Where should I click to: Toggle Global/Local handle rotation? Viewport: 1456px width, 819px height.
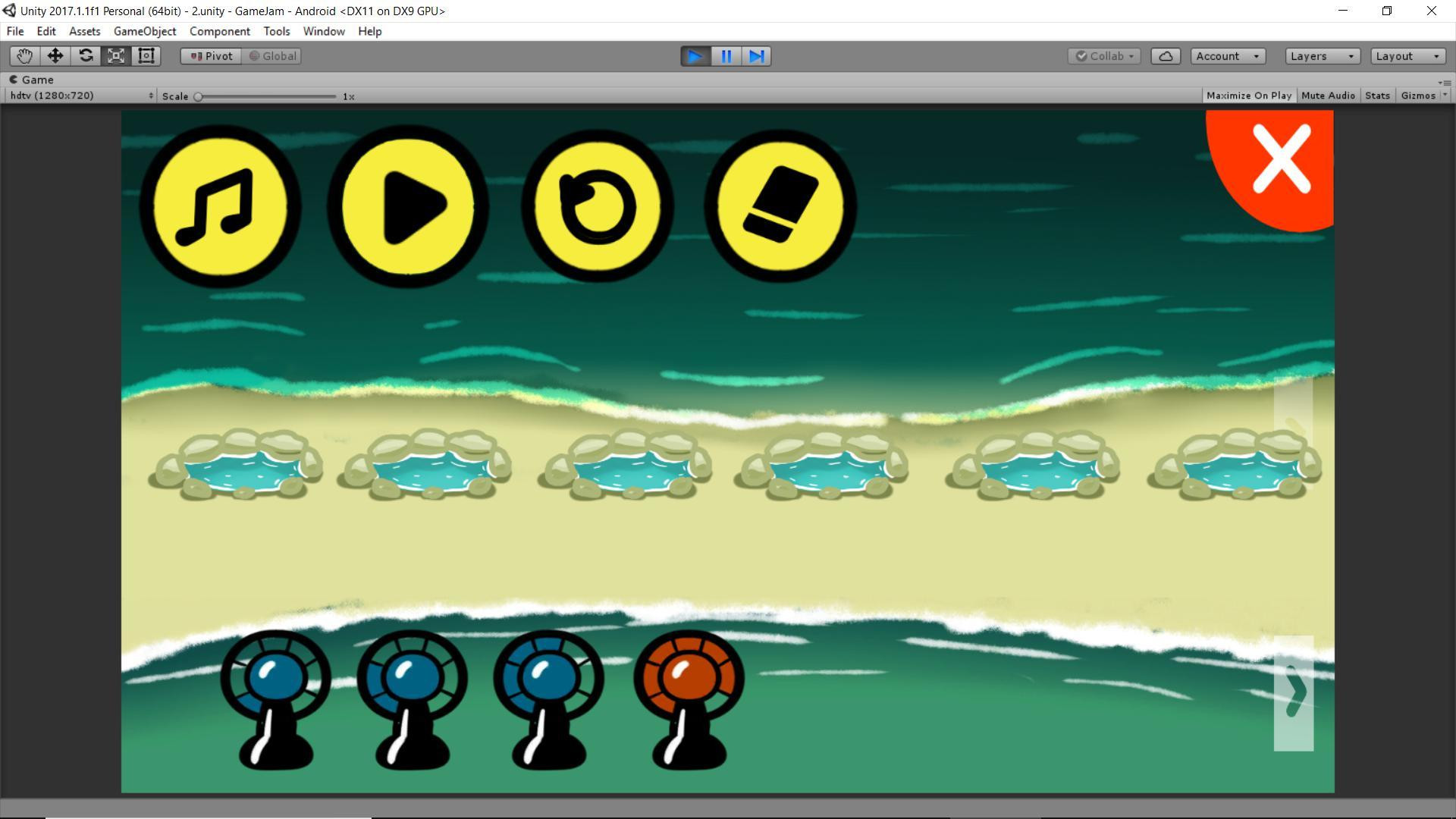(x=271, y=56)
